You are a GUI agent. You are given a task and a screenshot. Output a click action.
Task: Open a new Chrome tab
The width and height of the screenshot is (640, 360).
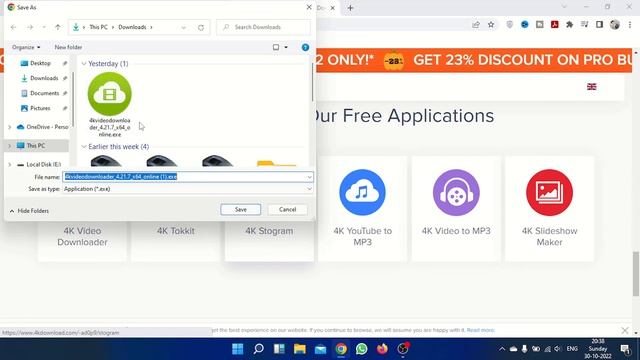pyautogui.click(x=350, y=8)
